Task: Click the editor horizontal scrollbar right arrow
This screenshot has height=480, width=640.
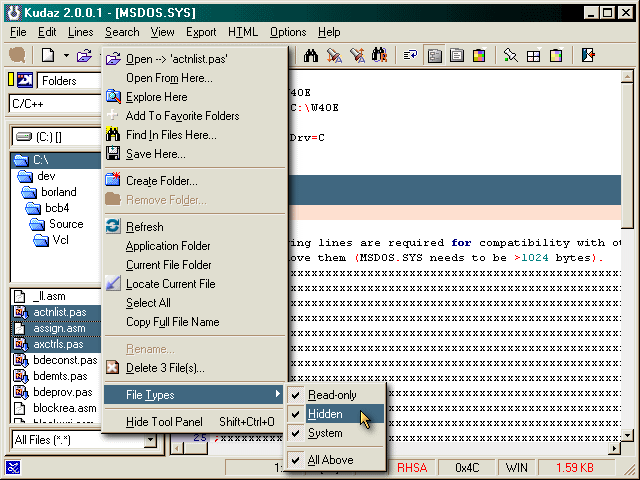Action: click(614, 449)
